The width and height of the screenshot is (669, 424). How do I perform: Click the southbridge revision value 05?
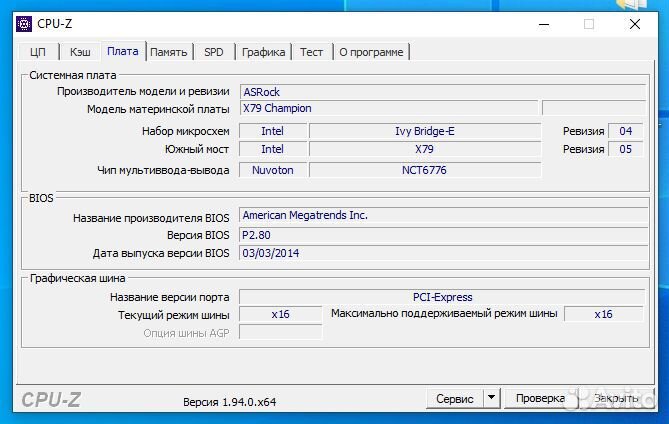(625, 149)
